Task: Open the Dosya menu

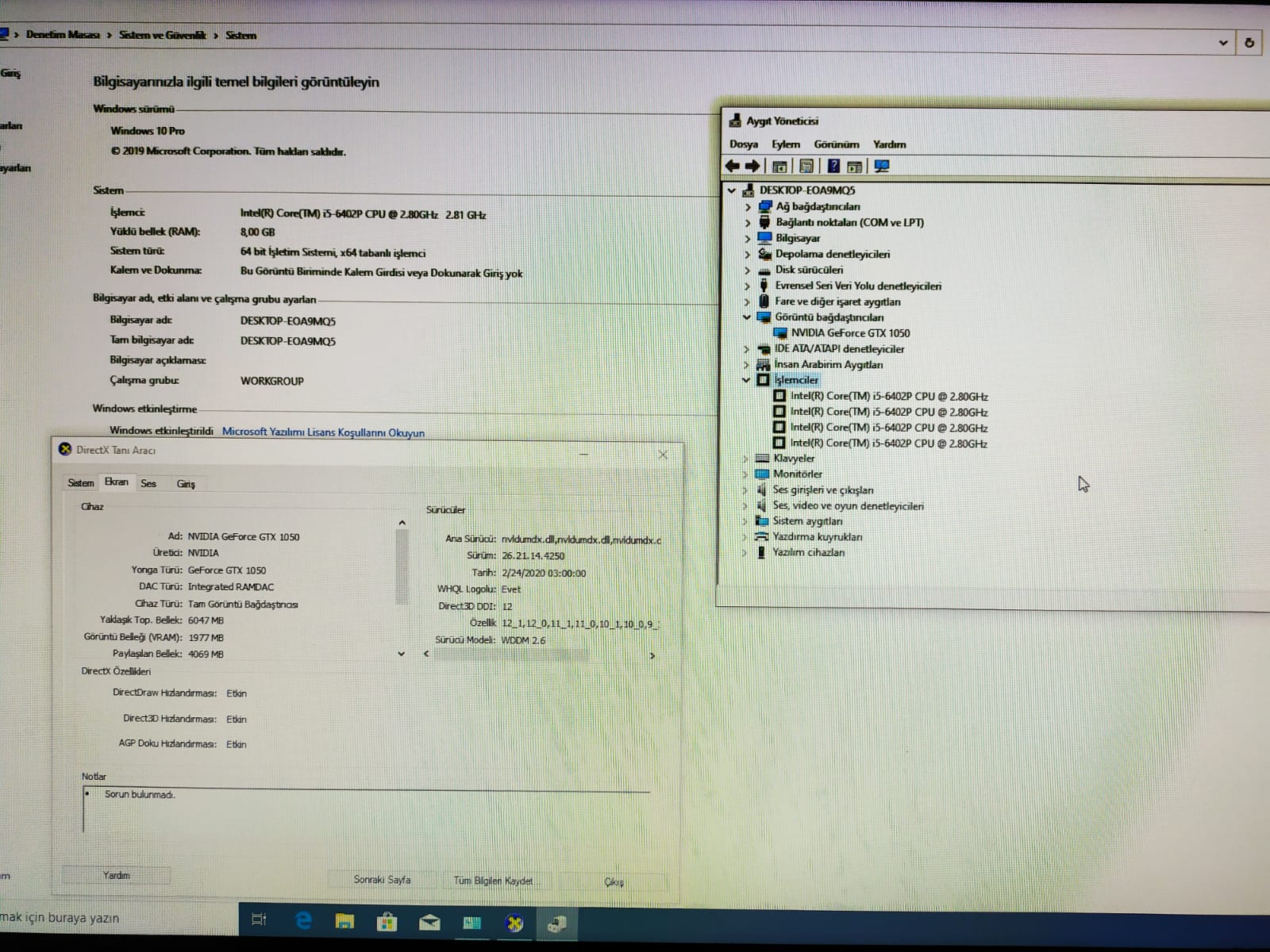Action: (x=744, y=144)
